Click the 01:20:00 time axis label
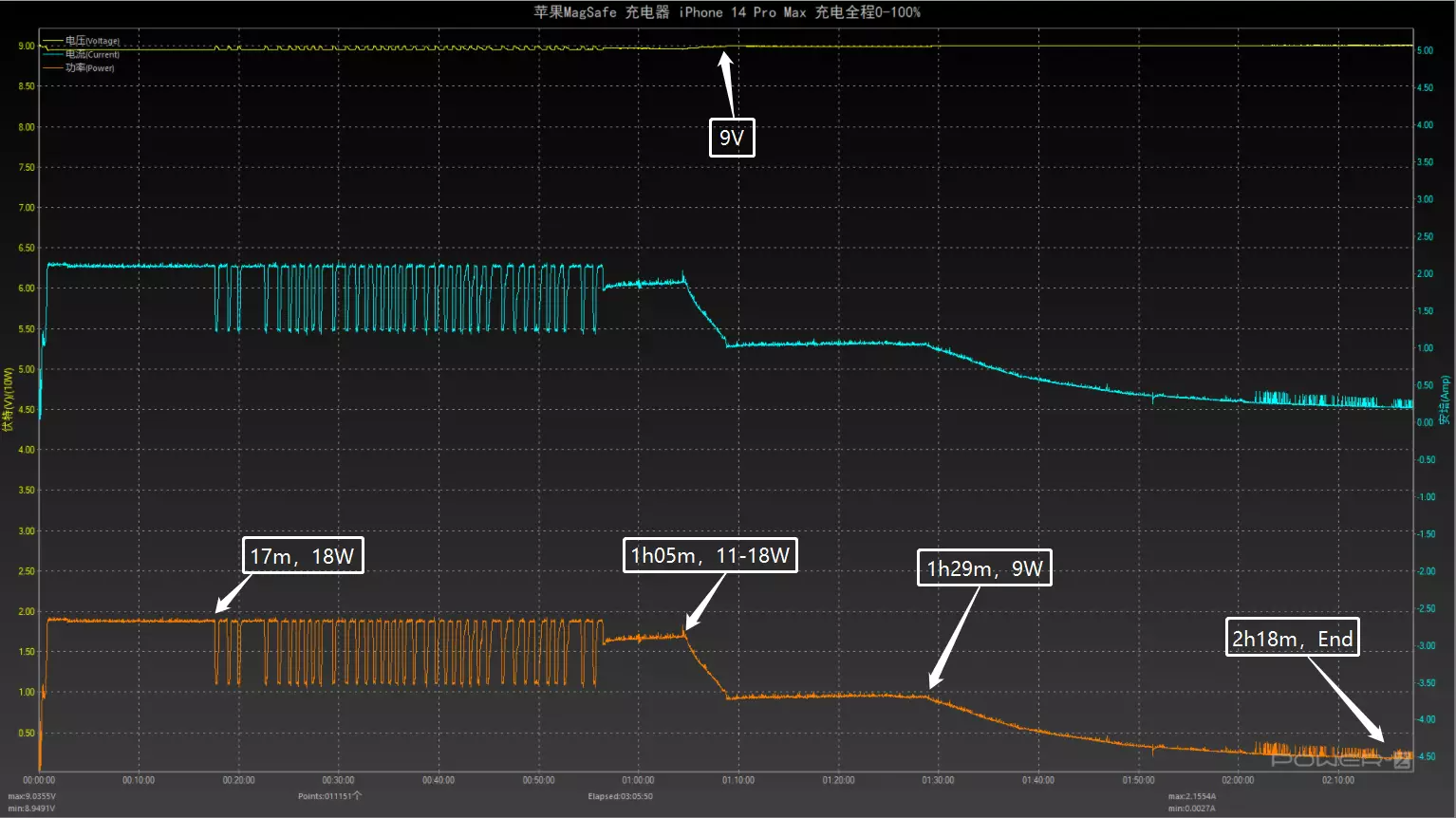Image resolution: width=1456 pixels, height=818 pixels. [x=838, y=780]
